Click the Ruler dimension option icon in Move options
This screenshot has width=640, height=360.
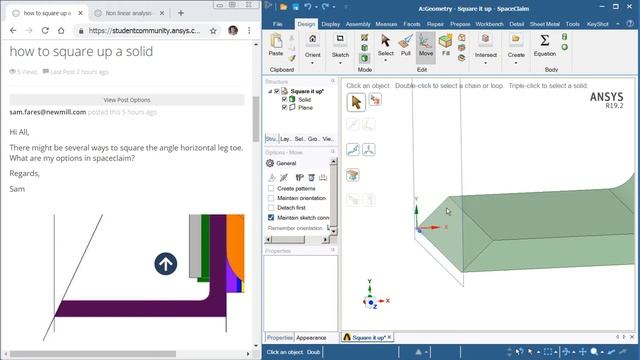(x=323, y=178)
